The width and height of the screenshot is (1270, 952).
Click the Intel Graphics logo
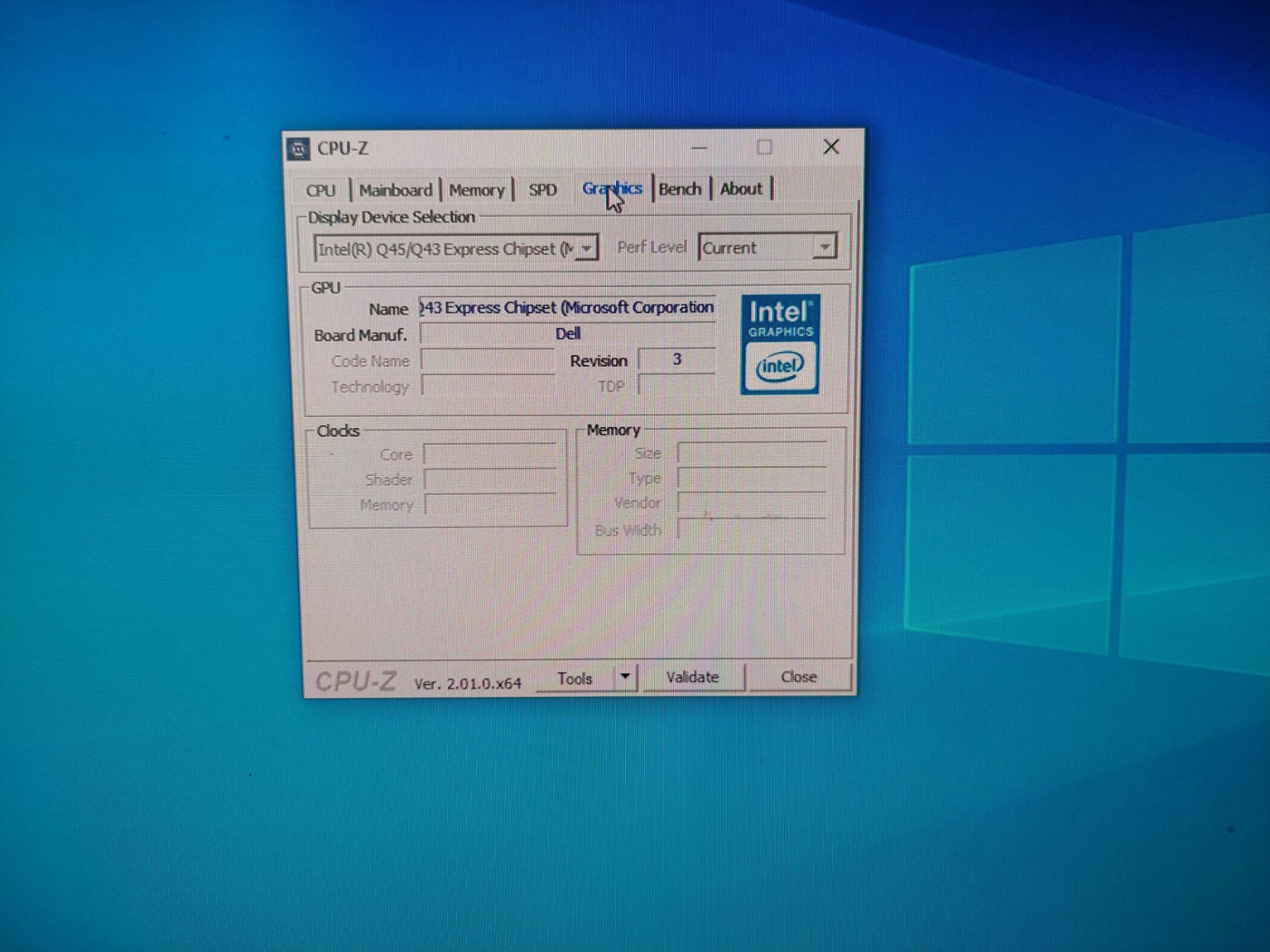coord(780,344)
